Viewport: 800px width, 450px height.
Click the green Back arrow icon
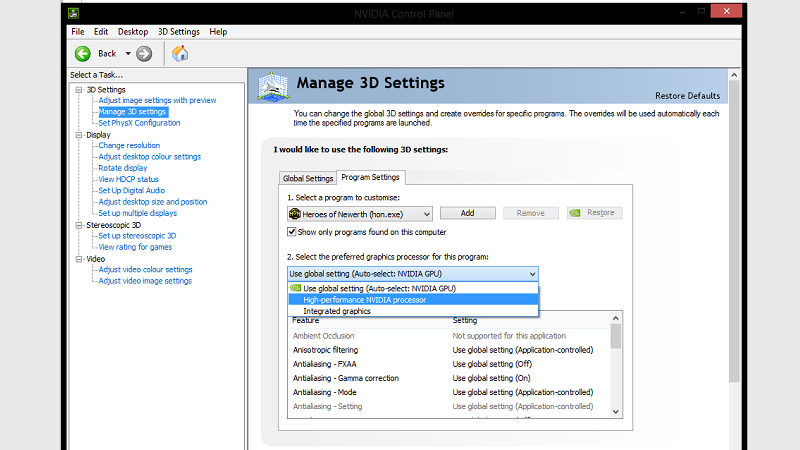pos(82,53)
